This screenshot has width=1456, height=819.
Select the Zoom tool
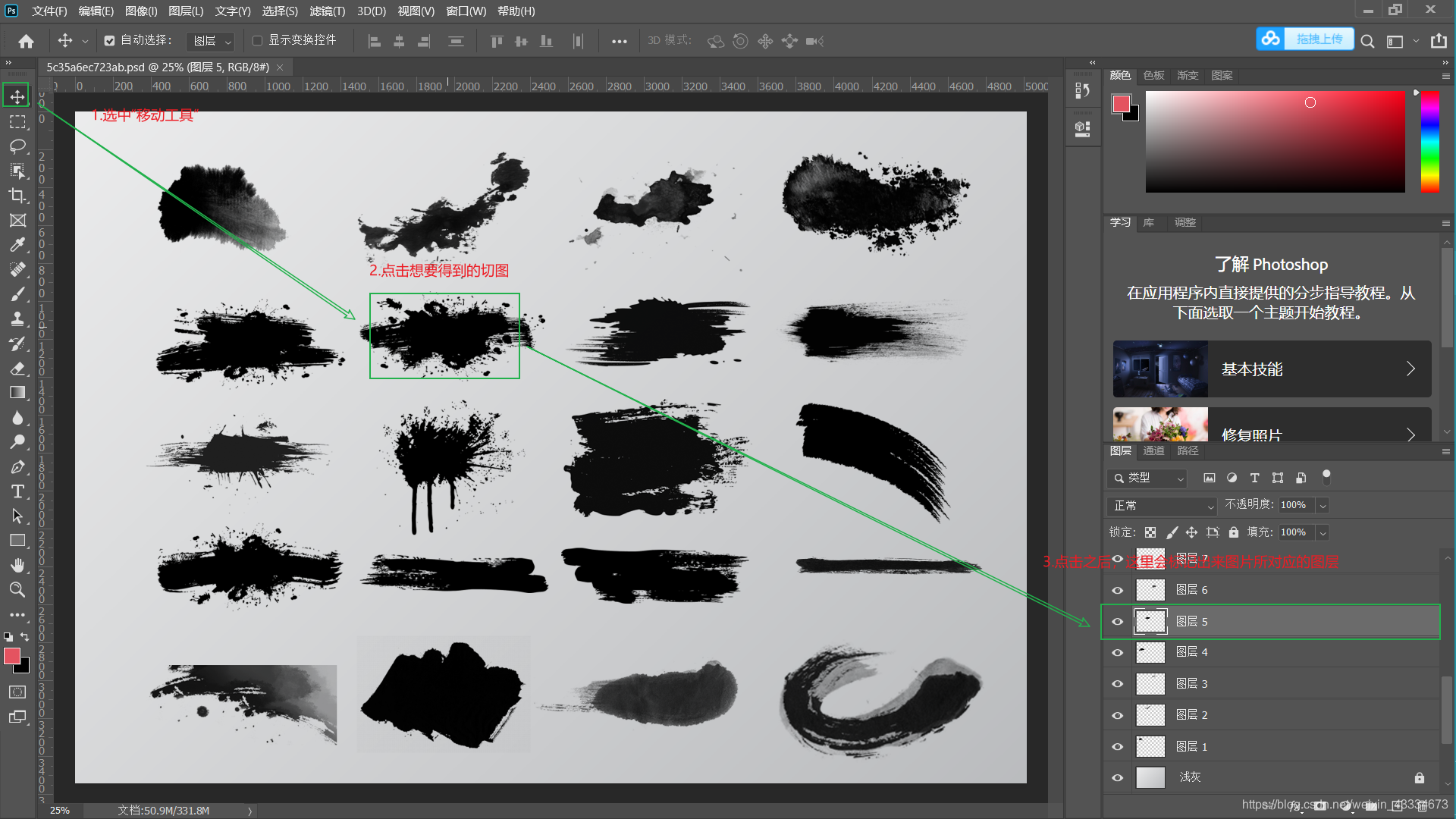(x=17, y=589)
